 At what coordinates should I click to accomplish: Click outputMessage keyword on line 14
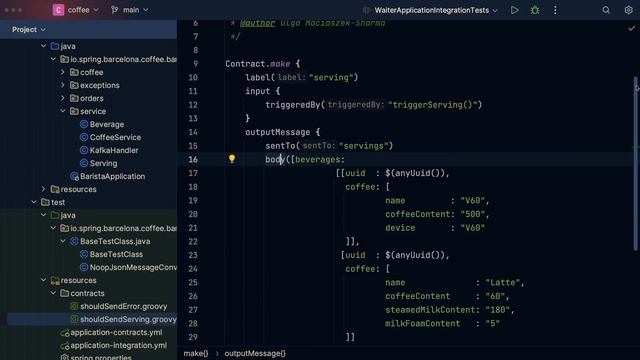278,132
